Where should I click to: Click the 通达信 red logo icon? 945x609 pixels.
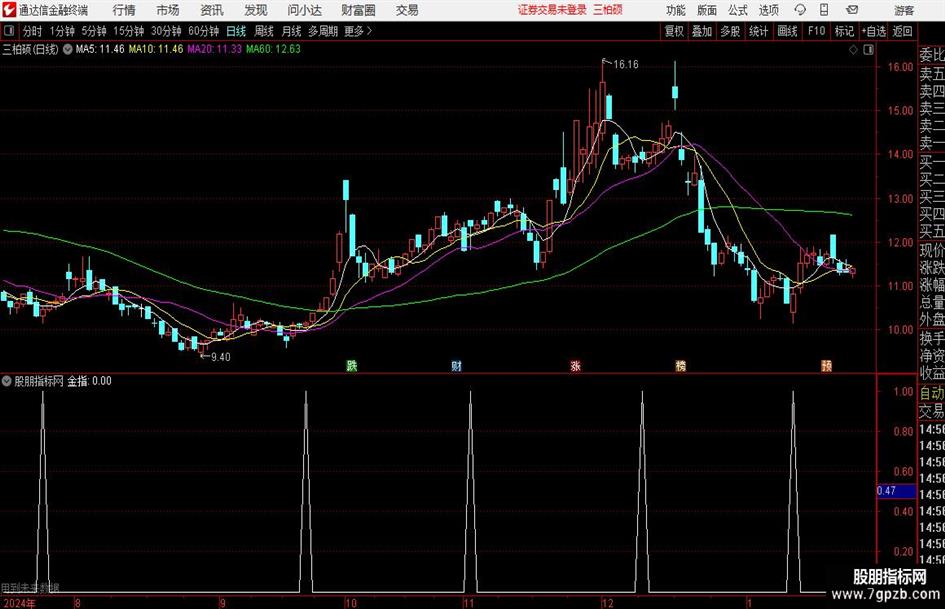[9, 10]
